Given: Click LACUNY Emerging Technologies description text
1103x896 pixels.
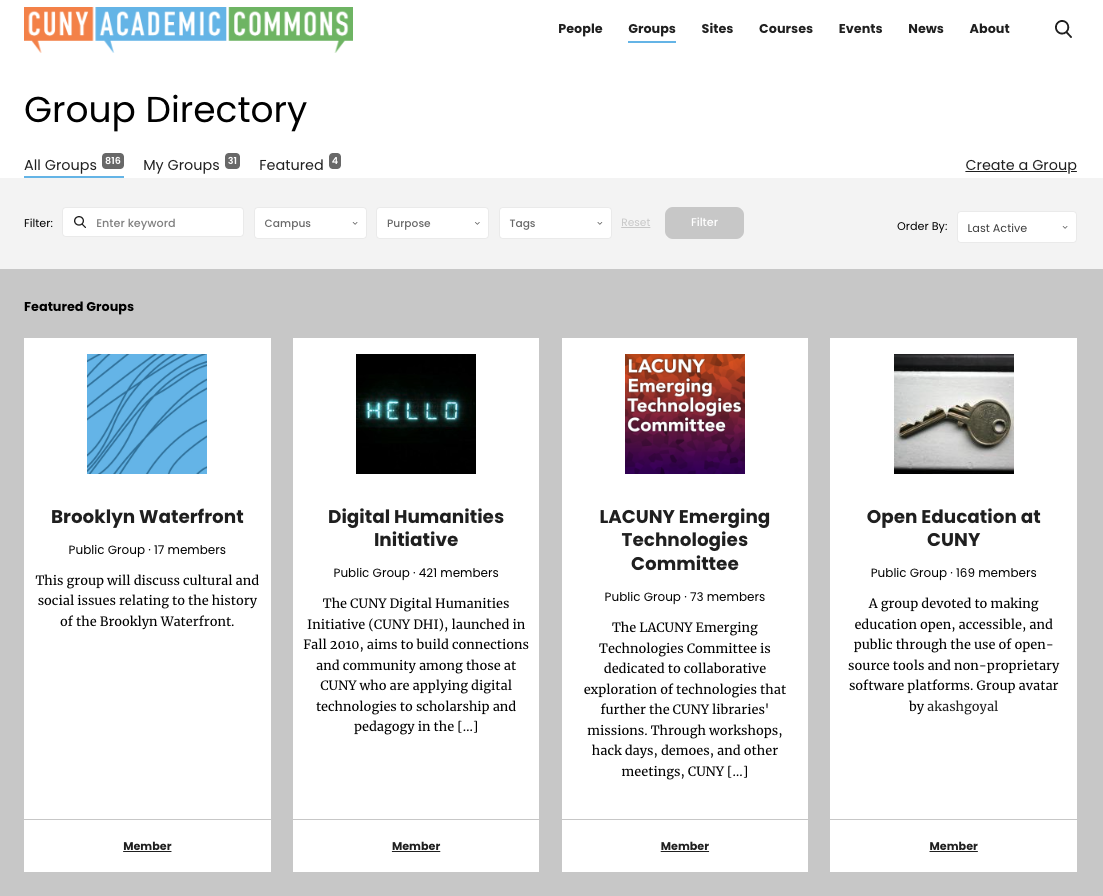Looking at the screenshot, I should click(684, 699).
